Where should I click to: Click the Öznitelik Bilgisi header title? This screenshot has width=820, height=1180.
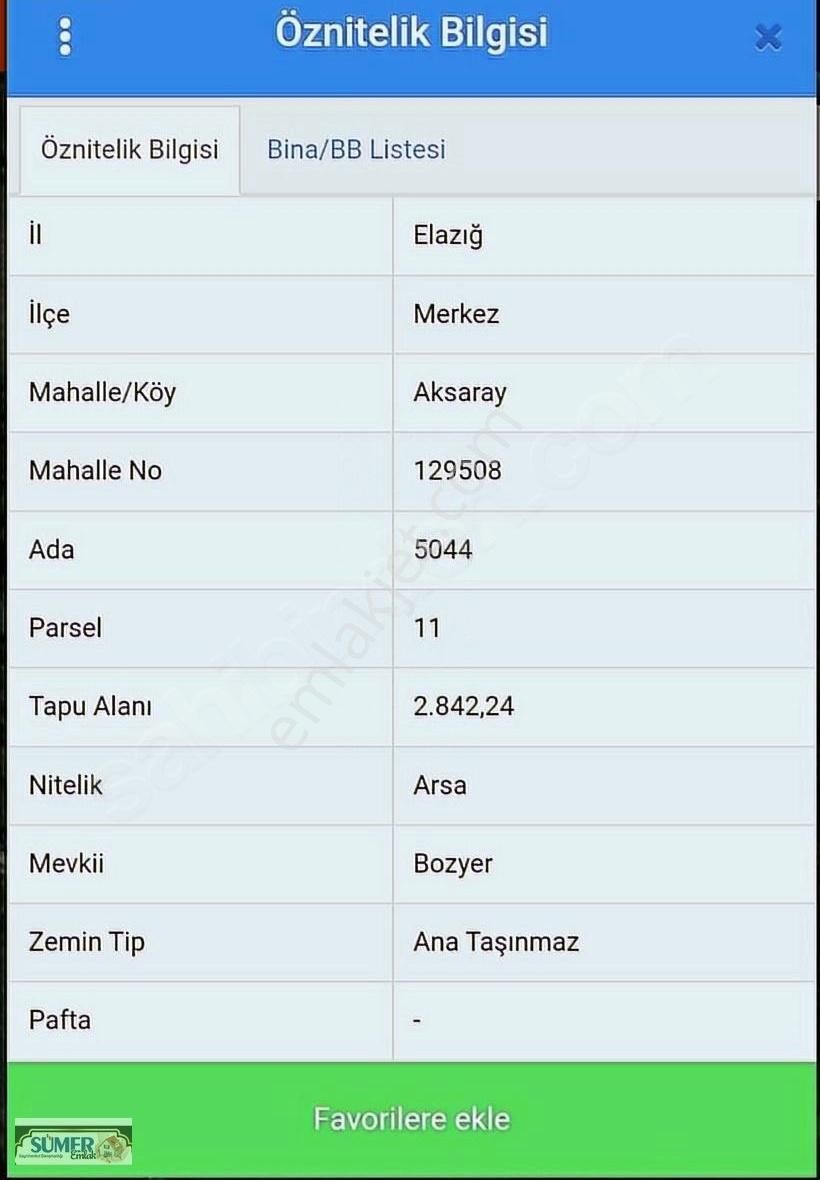(x=411, y=33)
